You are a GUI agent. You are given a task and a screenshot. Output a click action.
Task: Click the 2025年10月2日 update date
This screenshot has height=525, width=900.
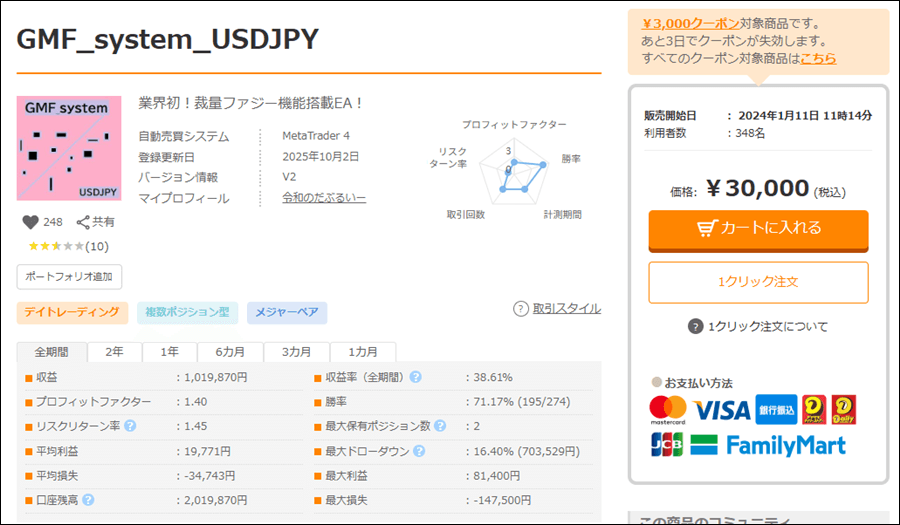321,157
